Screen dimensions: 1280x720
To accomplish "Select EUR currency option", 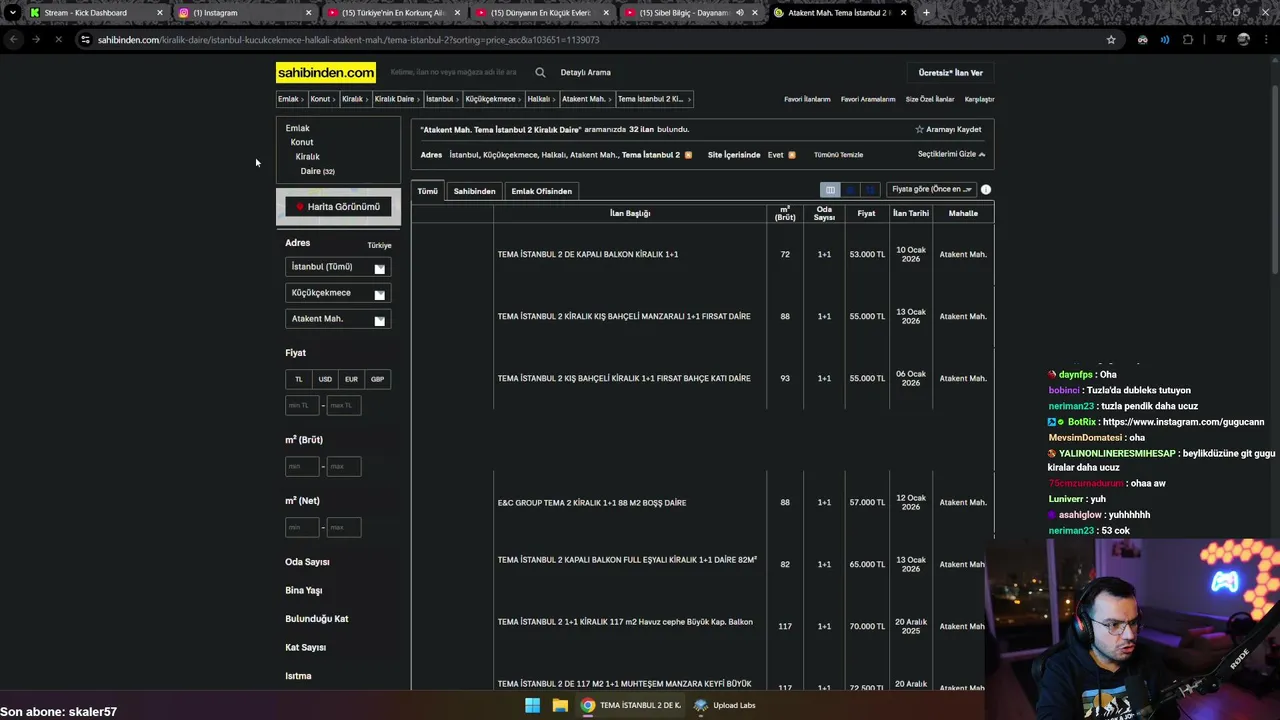I will point(351,379).
